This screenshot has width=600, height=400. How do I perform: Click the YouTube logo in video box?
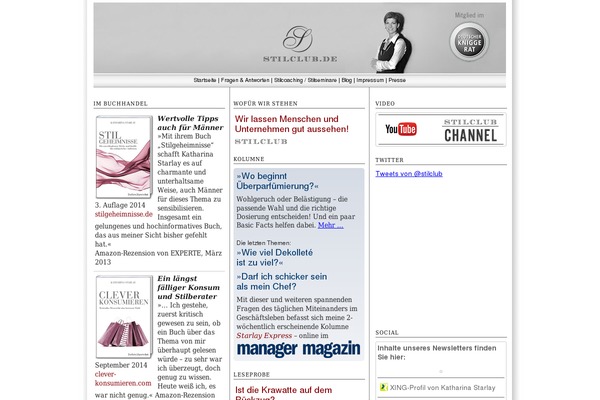[401, 129]
